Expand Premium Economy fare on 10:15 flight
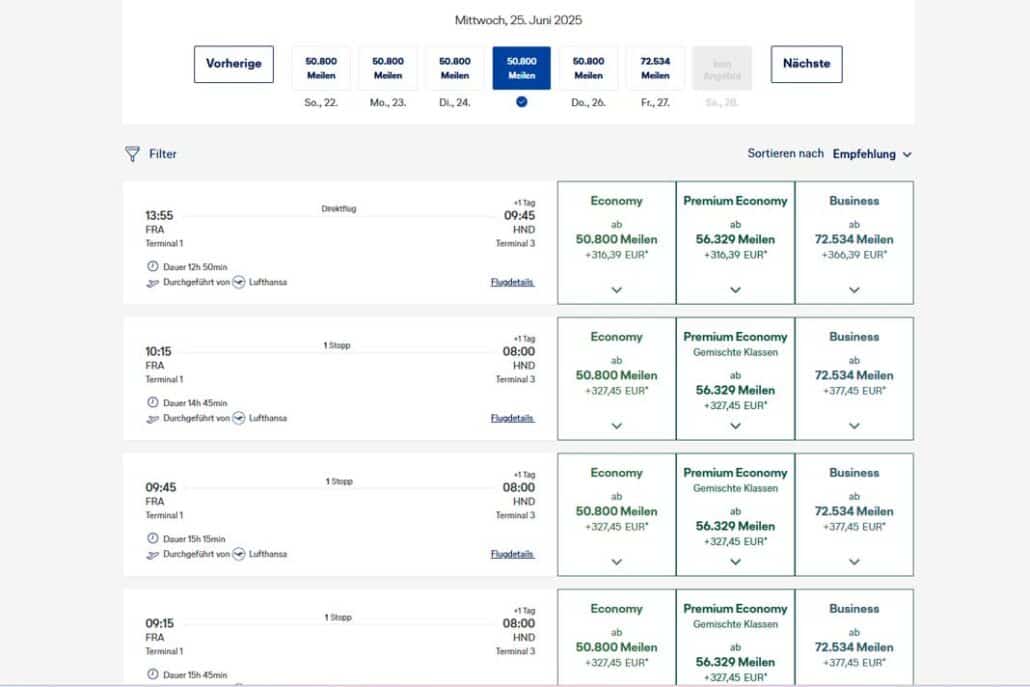 (735, 426)
